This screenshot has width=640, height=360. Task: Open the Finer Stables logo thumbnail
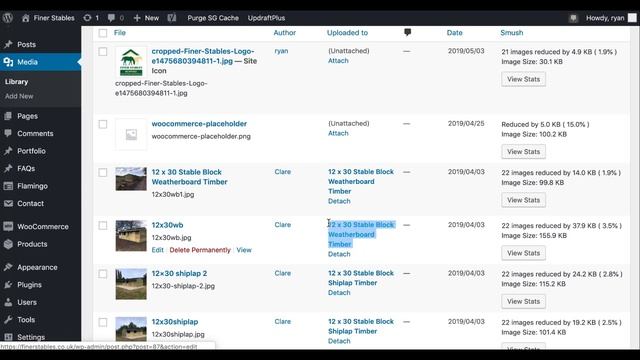(x=131, y=62)
